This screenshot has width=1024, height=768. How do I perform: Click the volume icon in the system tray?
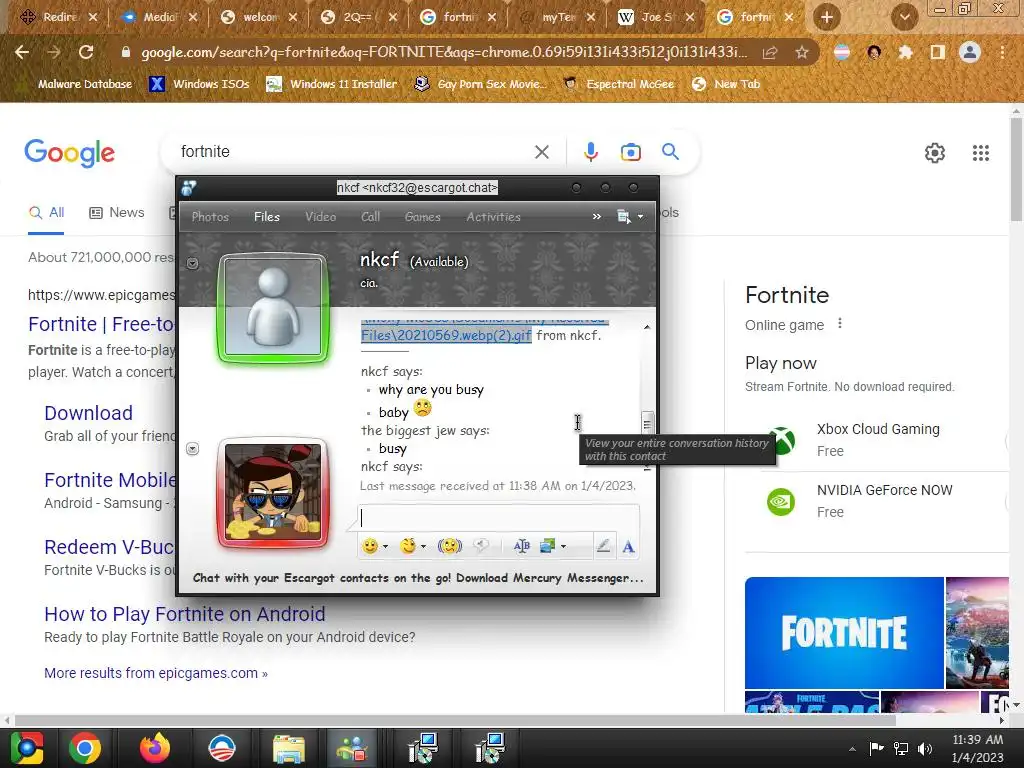tap(925, 748)
